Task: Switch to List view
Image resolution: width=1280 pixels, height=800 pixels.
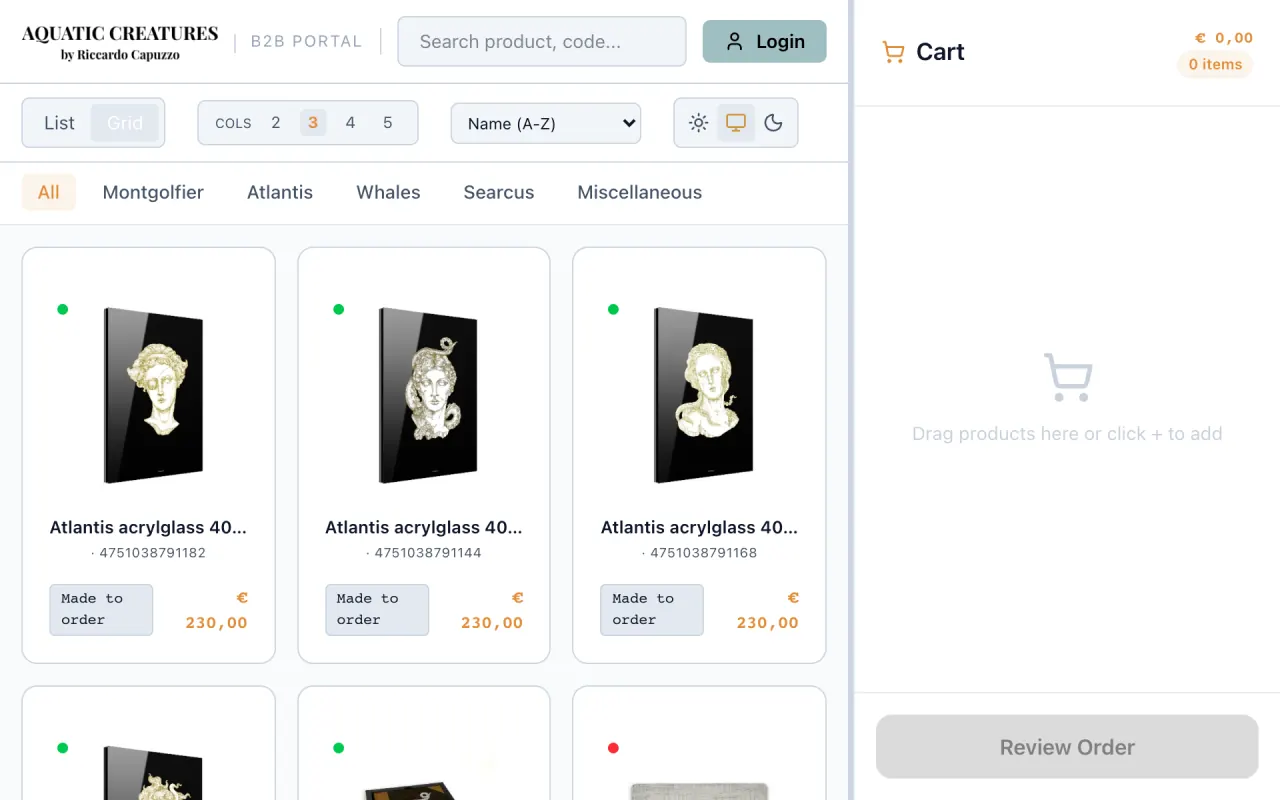Action: pos(59,123)
